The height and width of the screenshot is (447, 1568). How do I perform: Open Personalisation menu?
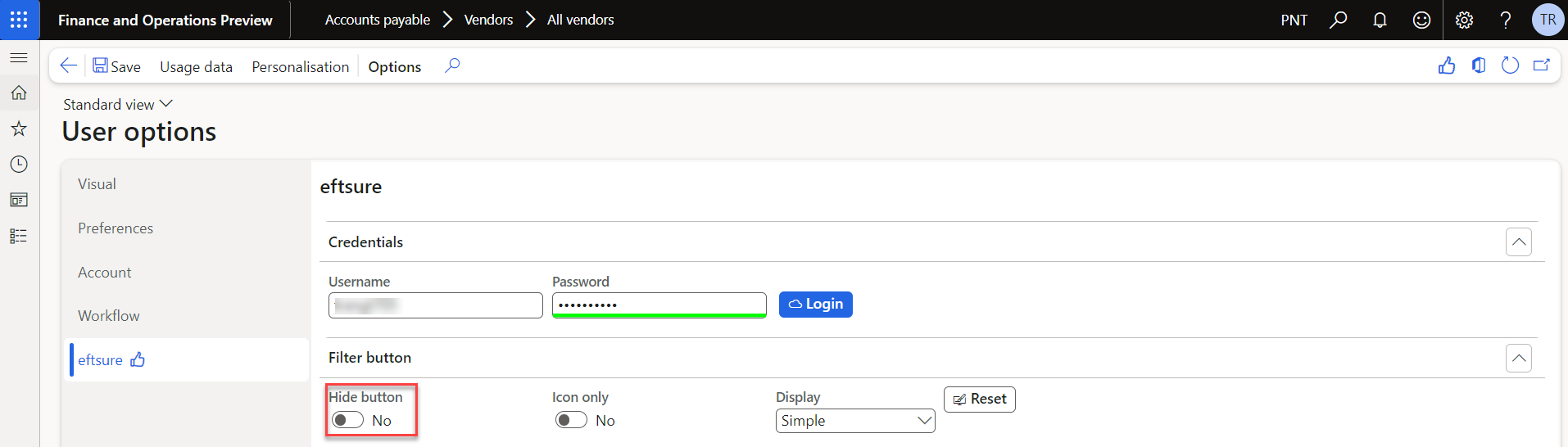[300, 67]
